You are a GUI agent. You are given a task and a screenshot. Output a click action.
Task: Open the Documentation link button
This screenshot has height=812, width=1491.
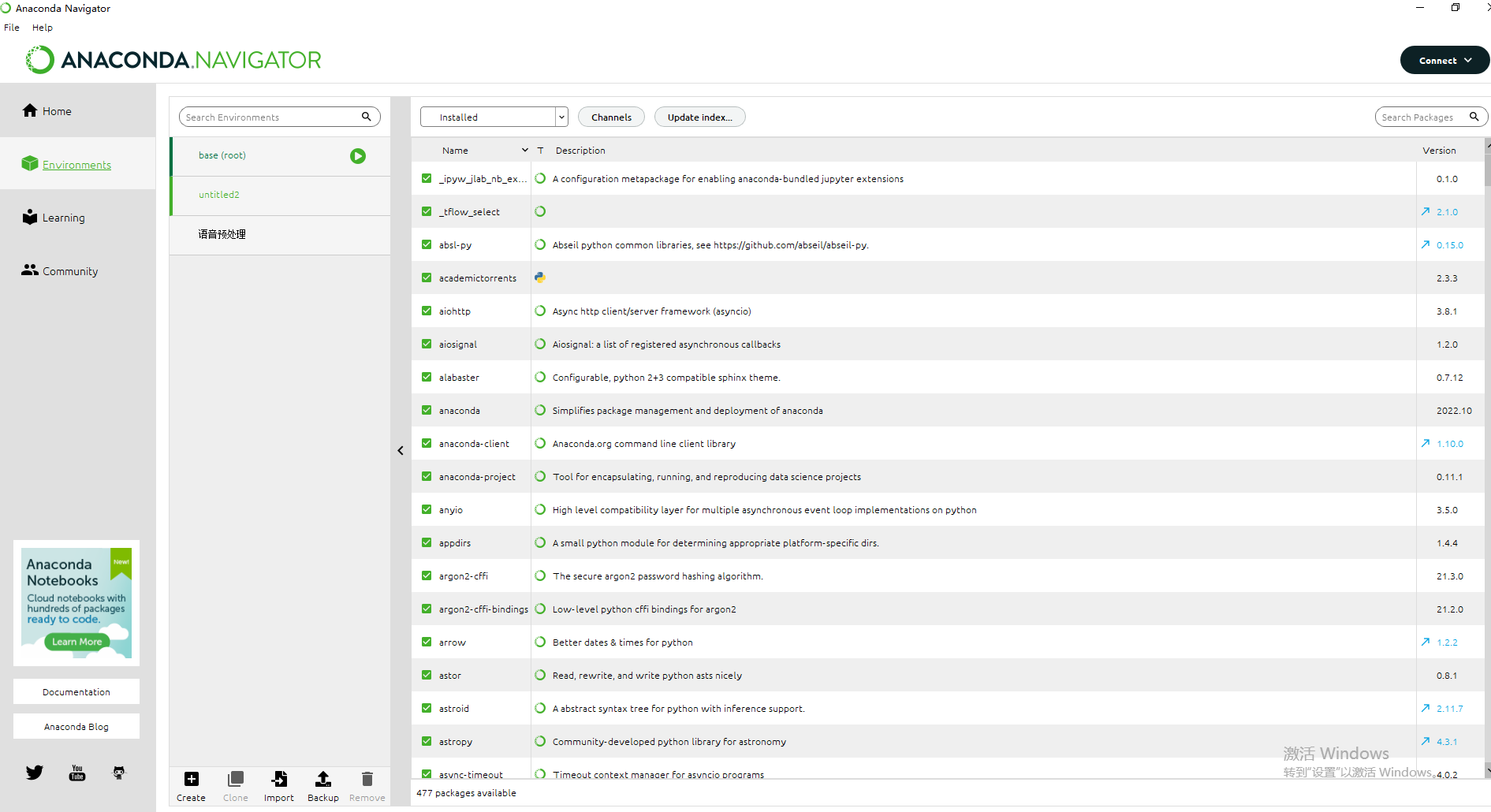coord(76,691)
